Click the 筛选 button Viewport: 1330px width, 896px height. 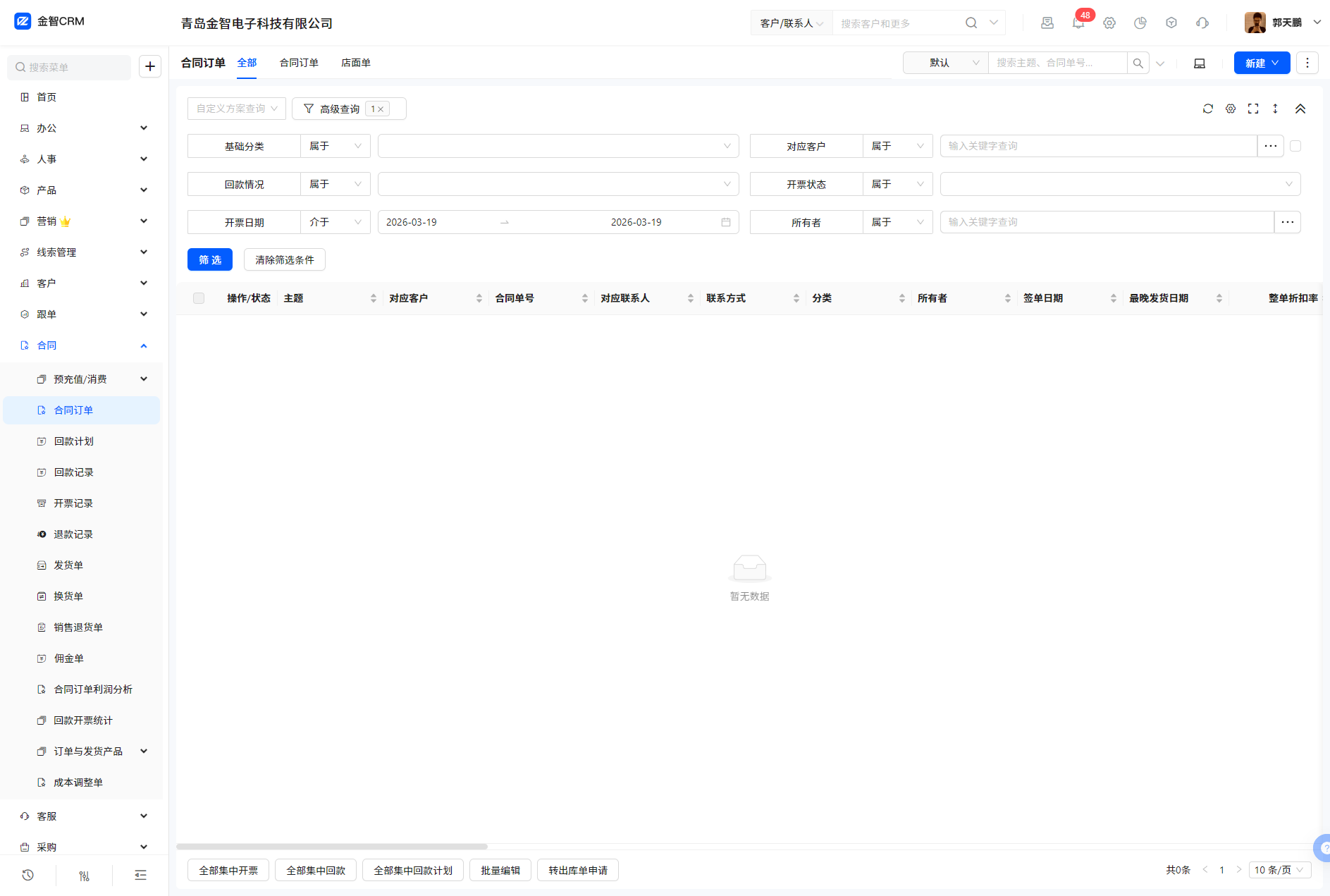tap(210, 259)
